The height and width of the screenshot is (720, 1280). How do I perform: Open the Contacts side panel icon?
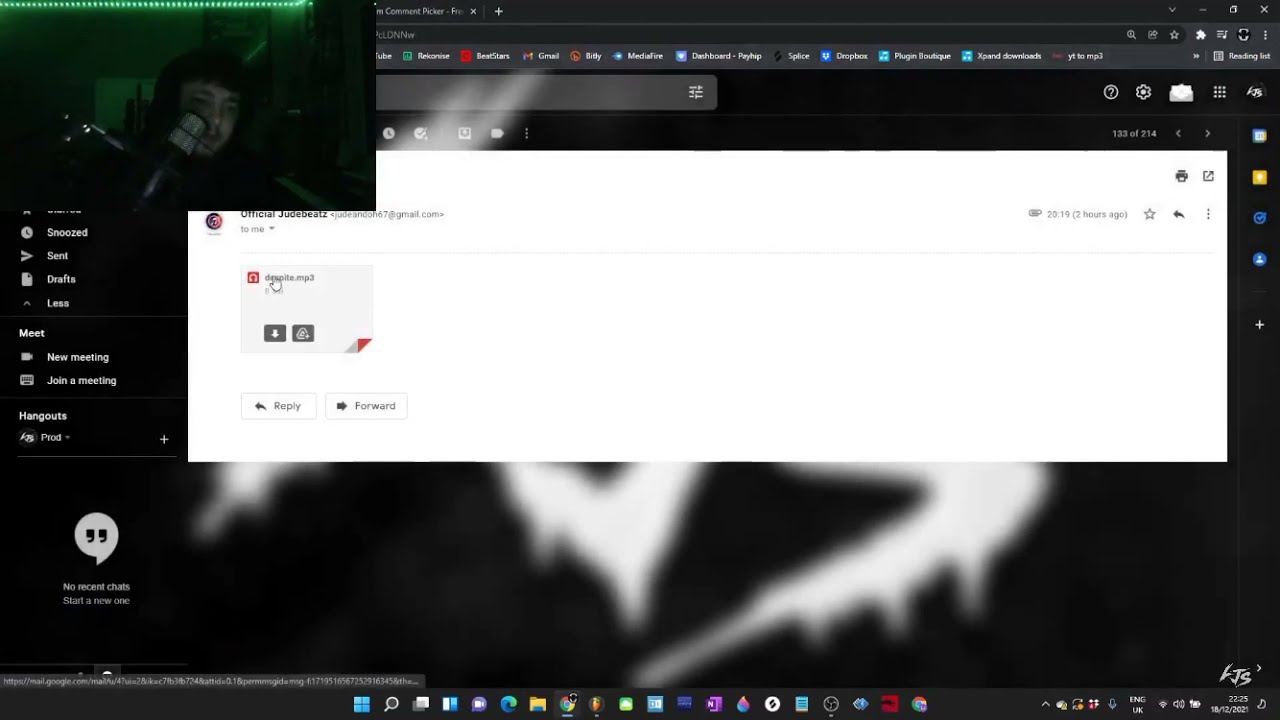click(1260, 259)
